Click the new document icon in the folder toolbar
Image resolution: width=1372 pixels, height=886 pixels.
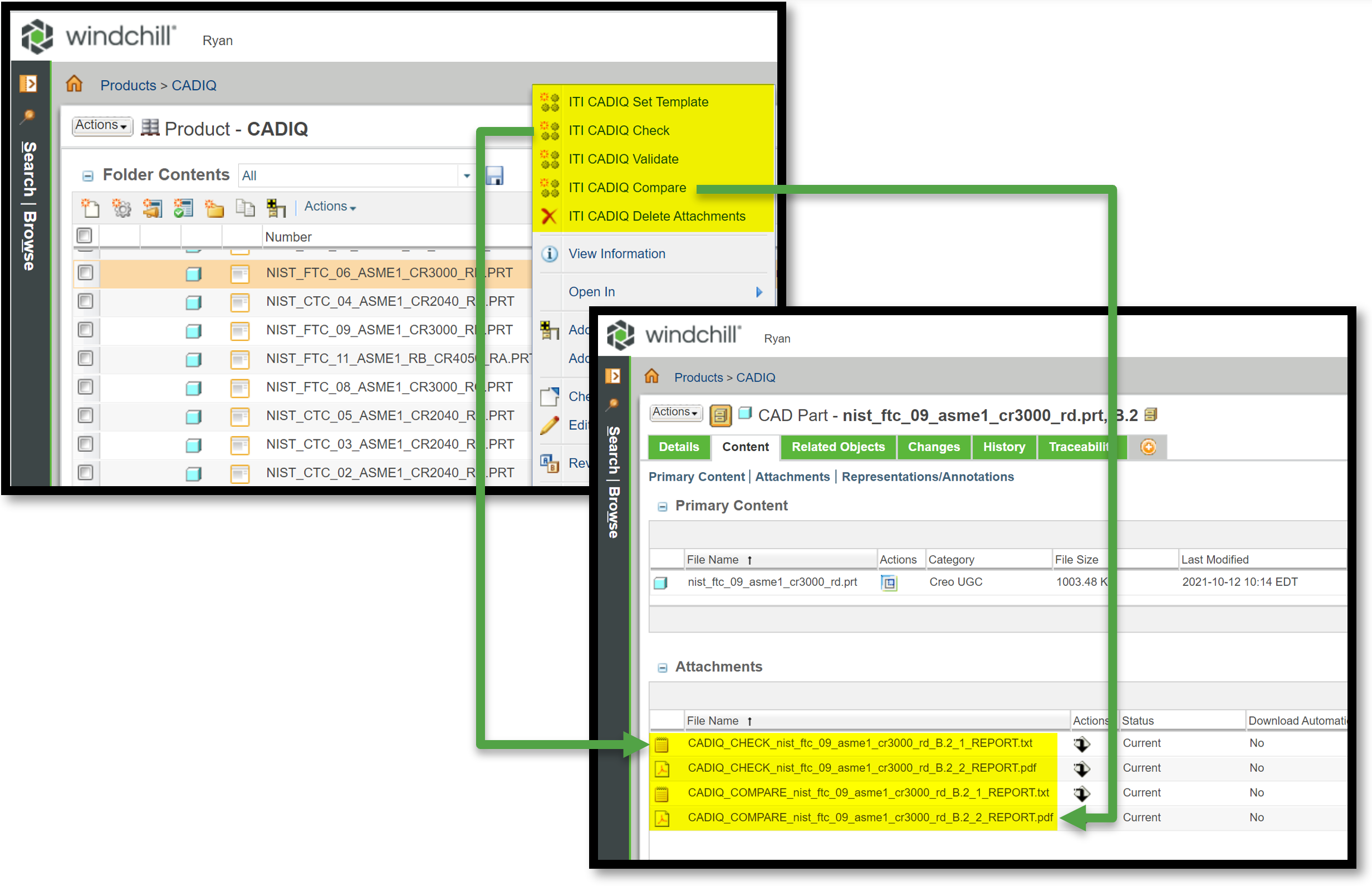tap(90, 207)
